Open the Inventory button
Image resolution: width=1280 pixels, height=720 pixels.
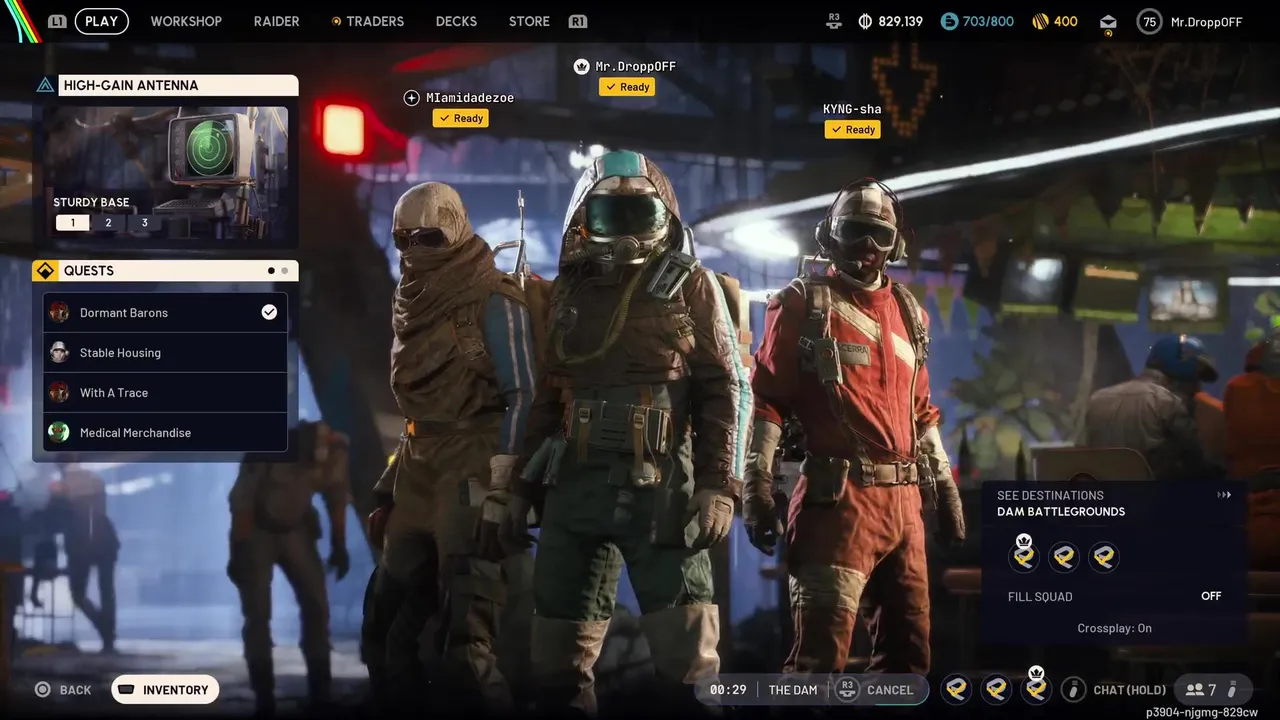click(165, 690)
